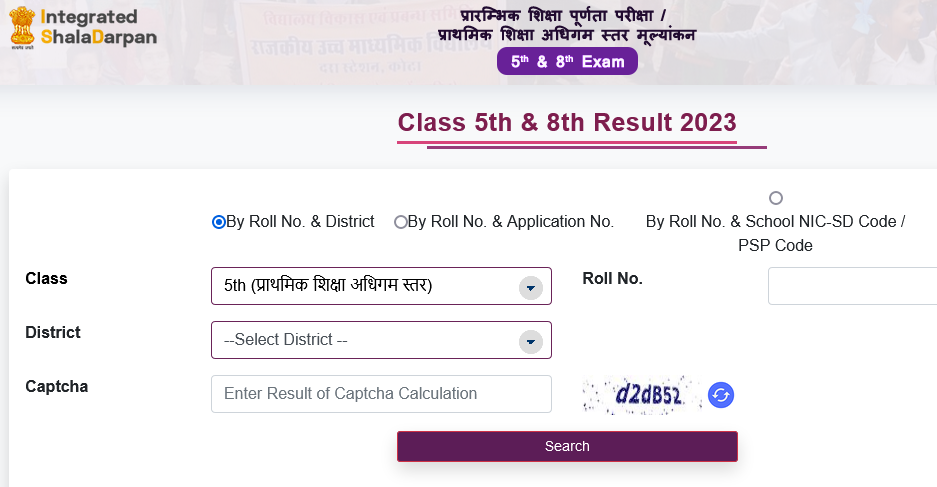Focus the Roll No. input field

(x=852, y=286)
